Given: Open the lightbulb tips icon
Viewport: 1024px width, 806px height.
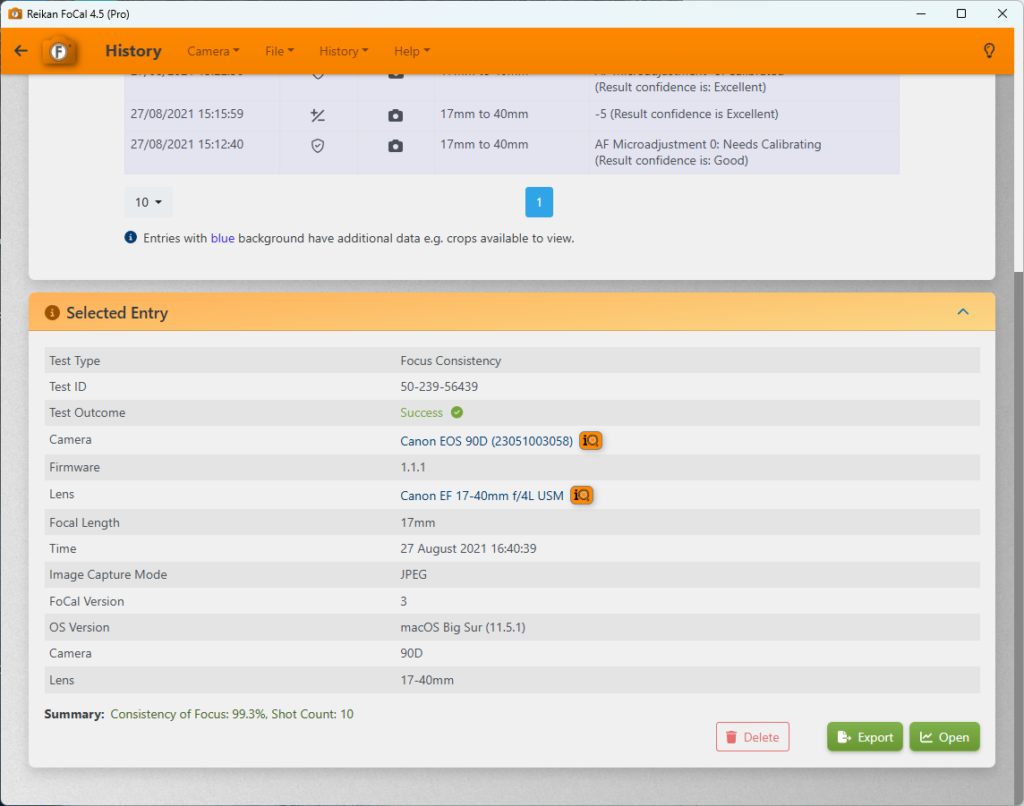Looking at the screenshot, I should (x=989, y=51).
